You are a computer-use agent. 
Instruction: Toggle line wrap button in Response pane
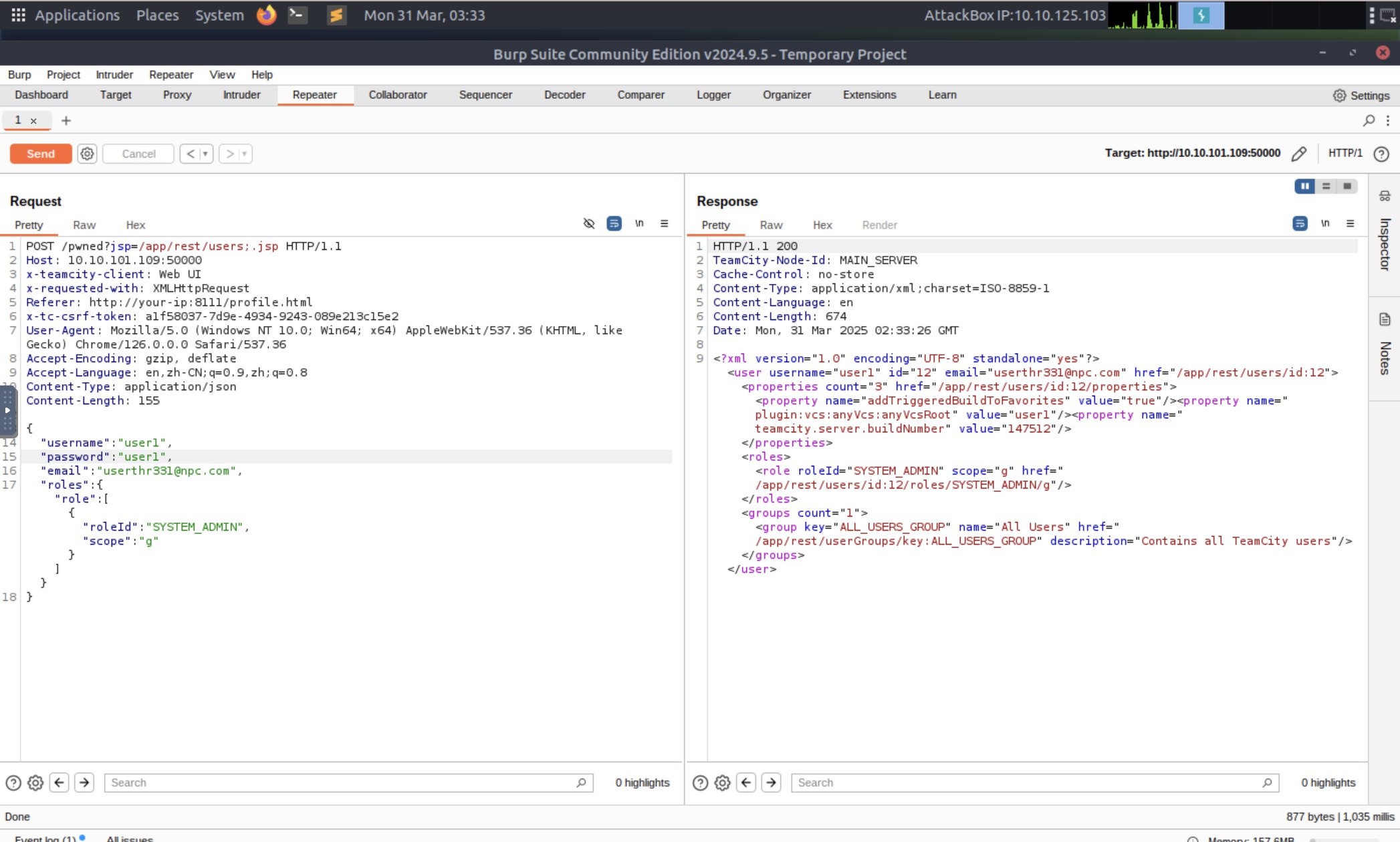(1300, 223)
